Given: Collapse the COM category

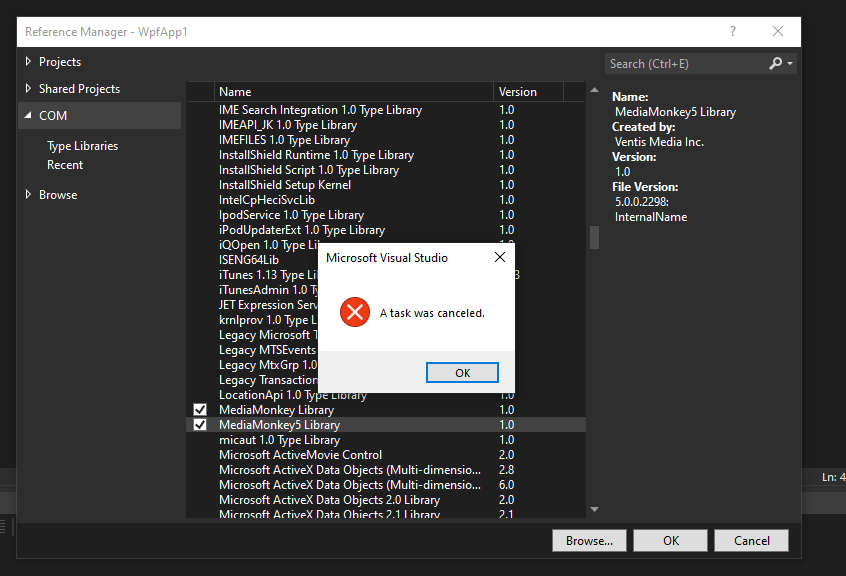Looking at the screenshot, I should tap(28, 116).
